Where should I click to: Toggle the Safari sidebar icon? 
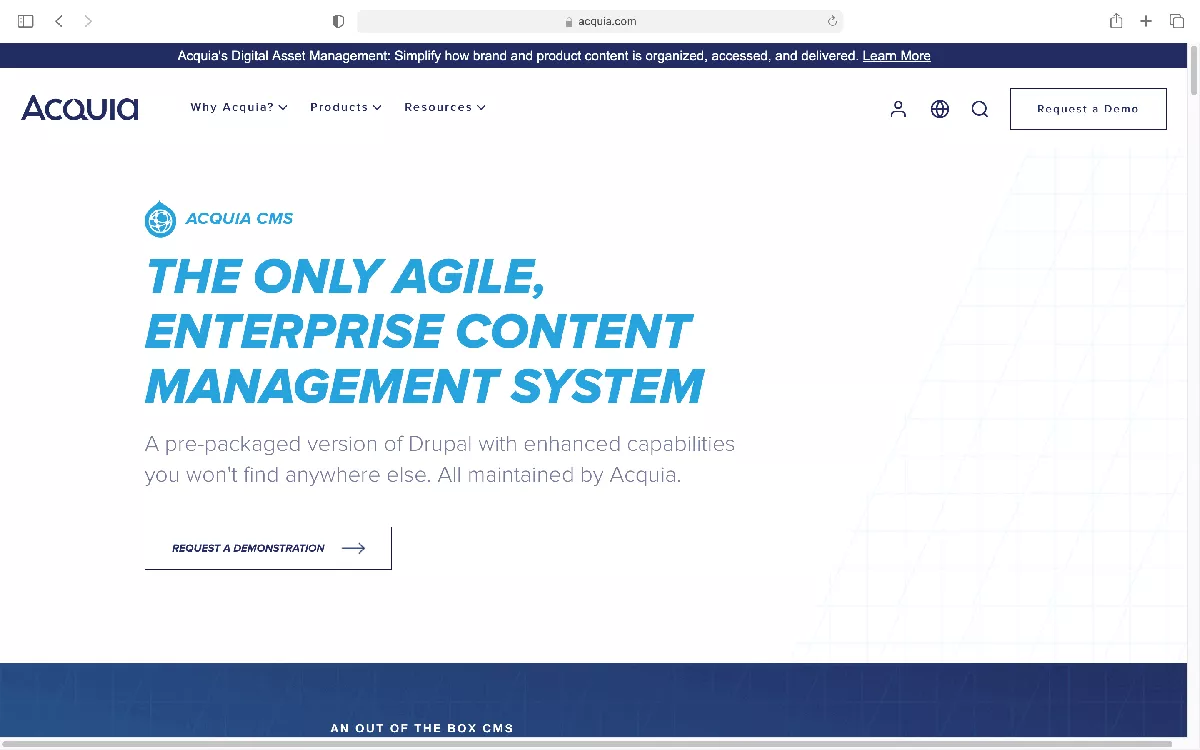click(x=26, y=21)
